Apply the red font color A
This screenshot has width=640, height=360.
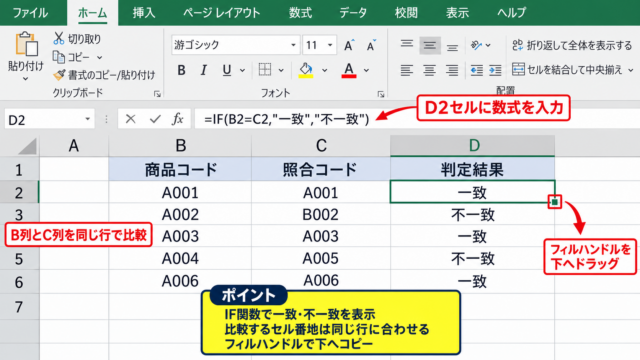(349, 70)
